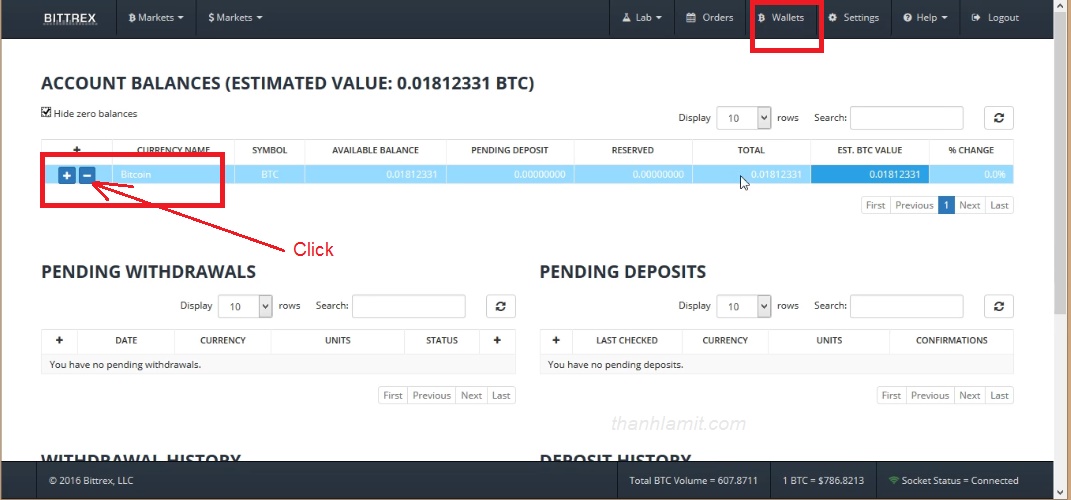This screenshot has width=1071, height=500.
Task: Sort Pending Withdrawals by Status column
Action: (442, 340)
